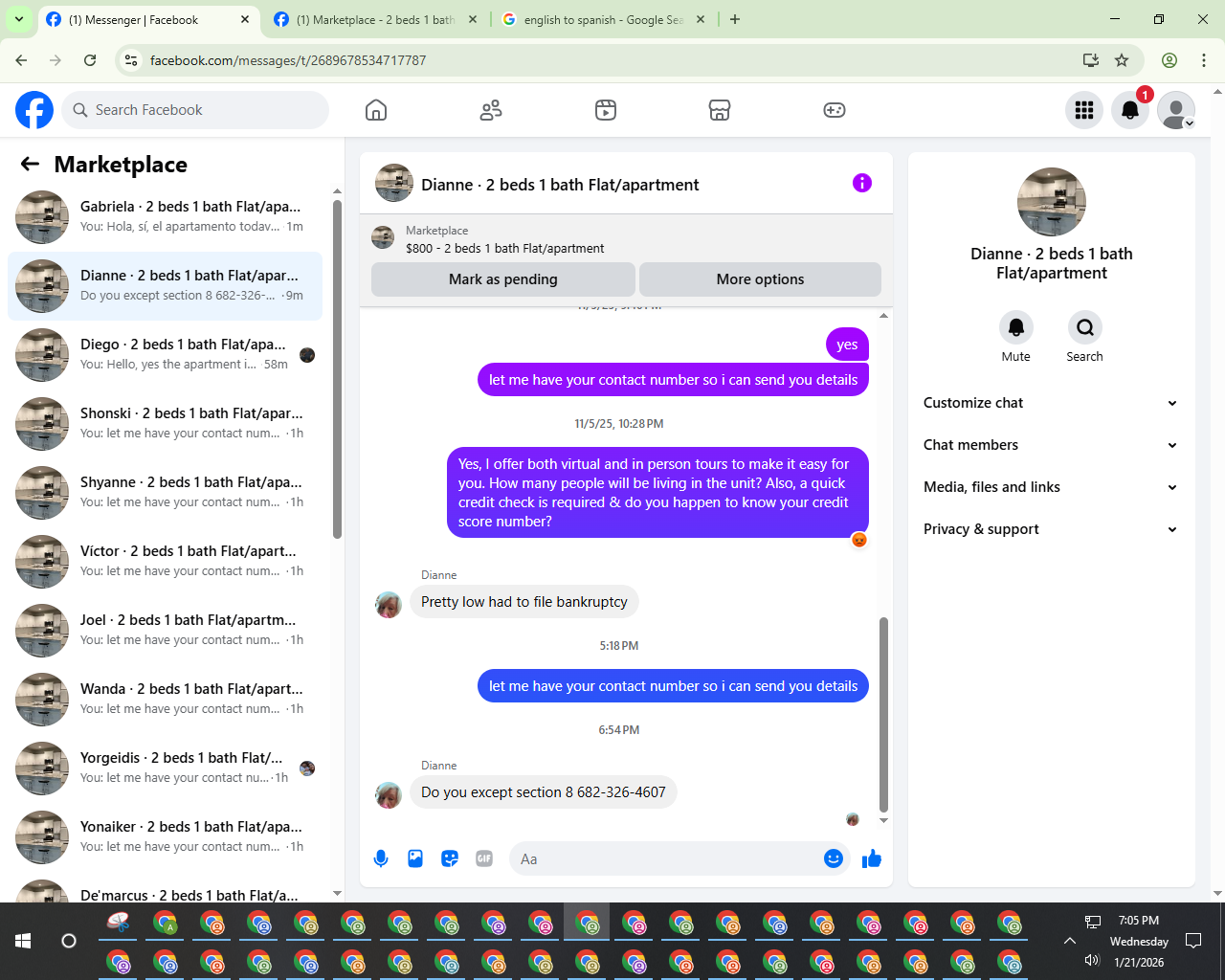
Task: Click More options button
Action: tap(760, 279)
